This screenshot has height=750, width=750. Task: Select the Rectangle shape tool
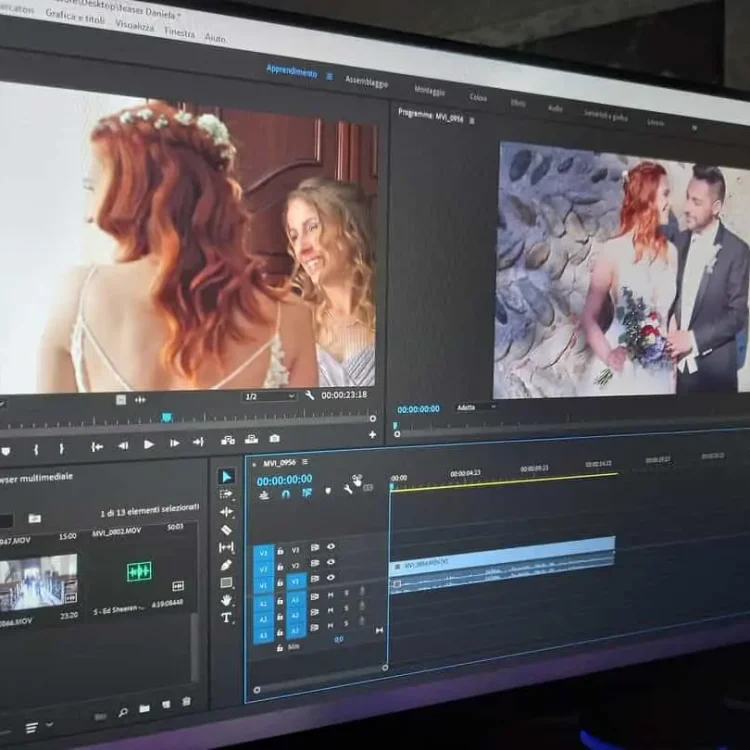pyautogui.click(x=226, y=583)
